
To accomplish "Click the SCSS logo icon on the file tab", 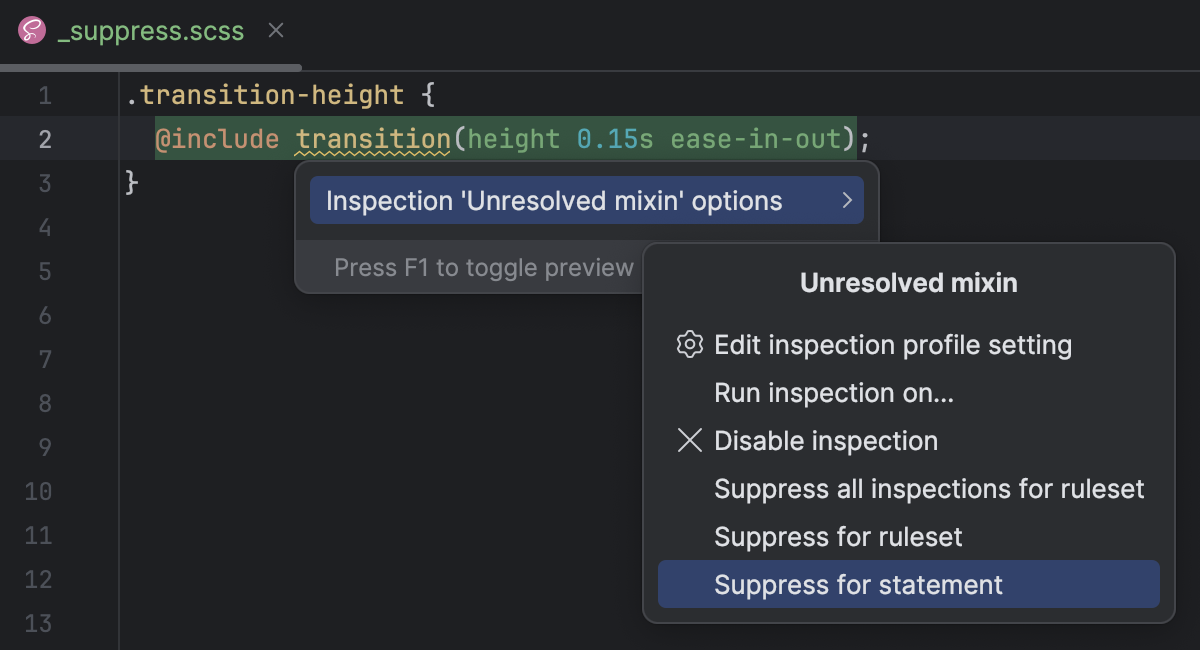I will point(33,30).
